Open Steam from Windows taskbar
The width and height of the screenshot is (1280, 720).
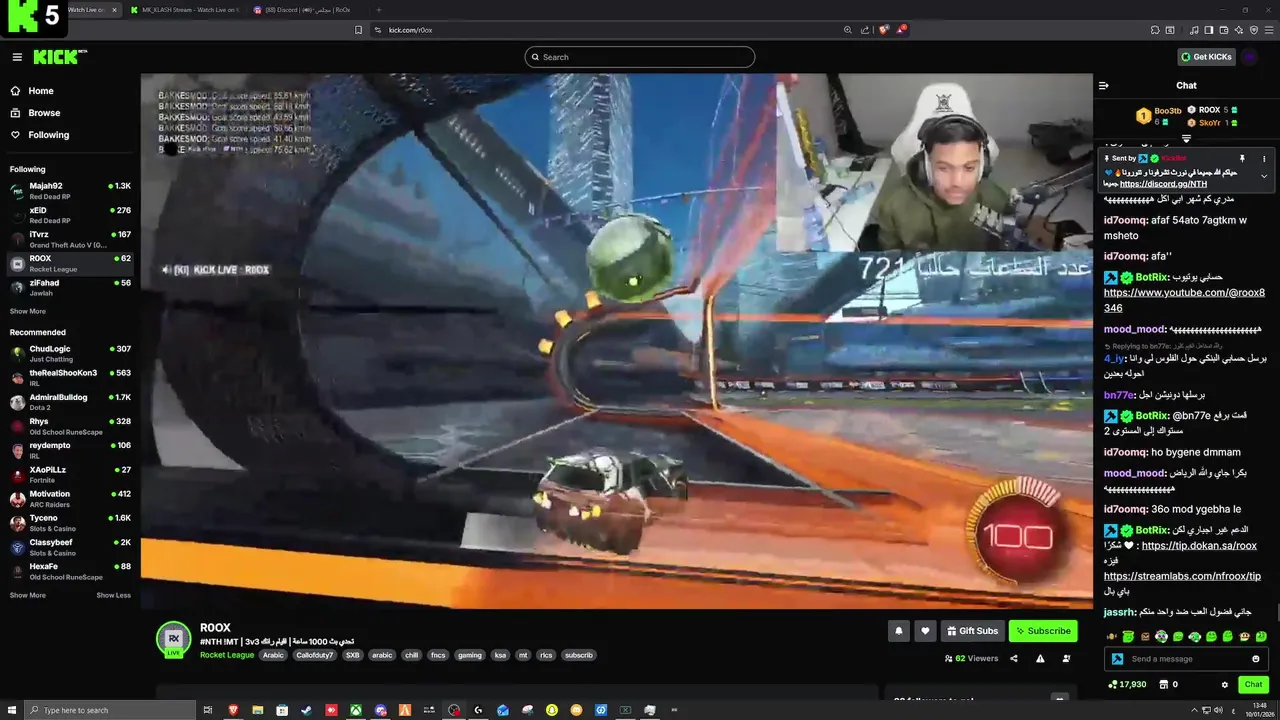[x=306, y=710]
